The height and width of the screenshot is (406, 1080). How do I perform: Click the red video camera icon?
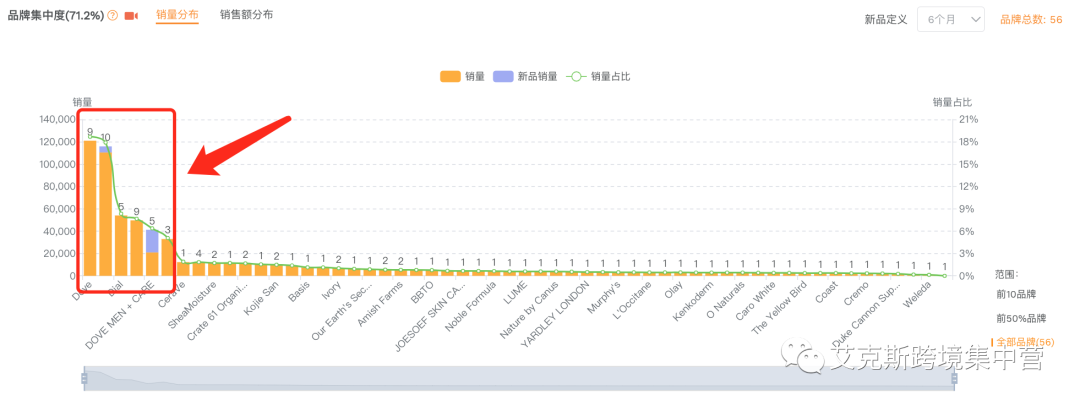(131, 16)
